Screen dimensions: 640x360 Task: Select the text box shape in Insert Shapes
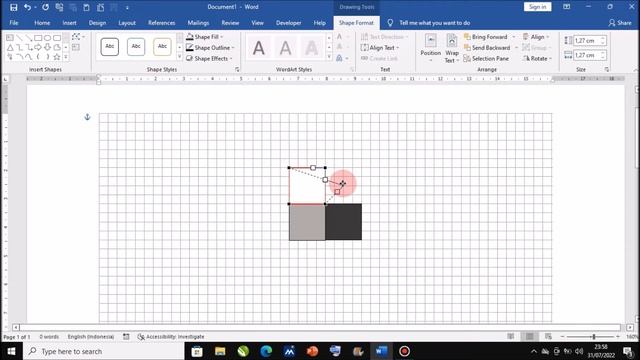point(10,38)
